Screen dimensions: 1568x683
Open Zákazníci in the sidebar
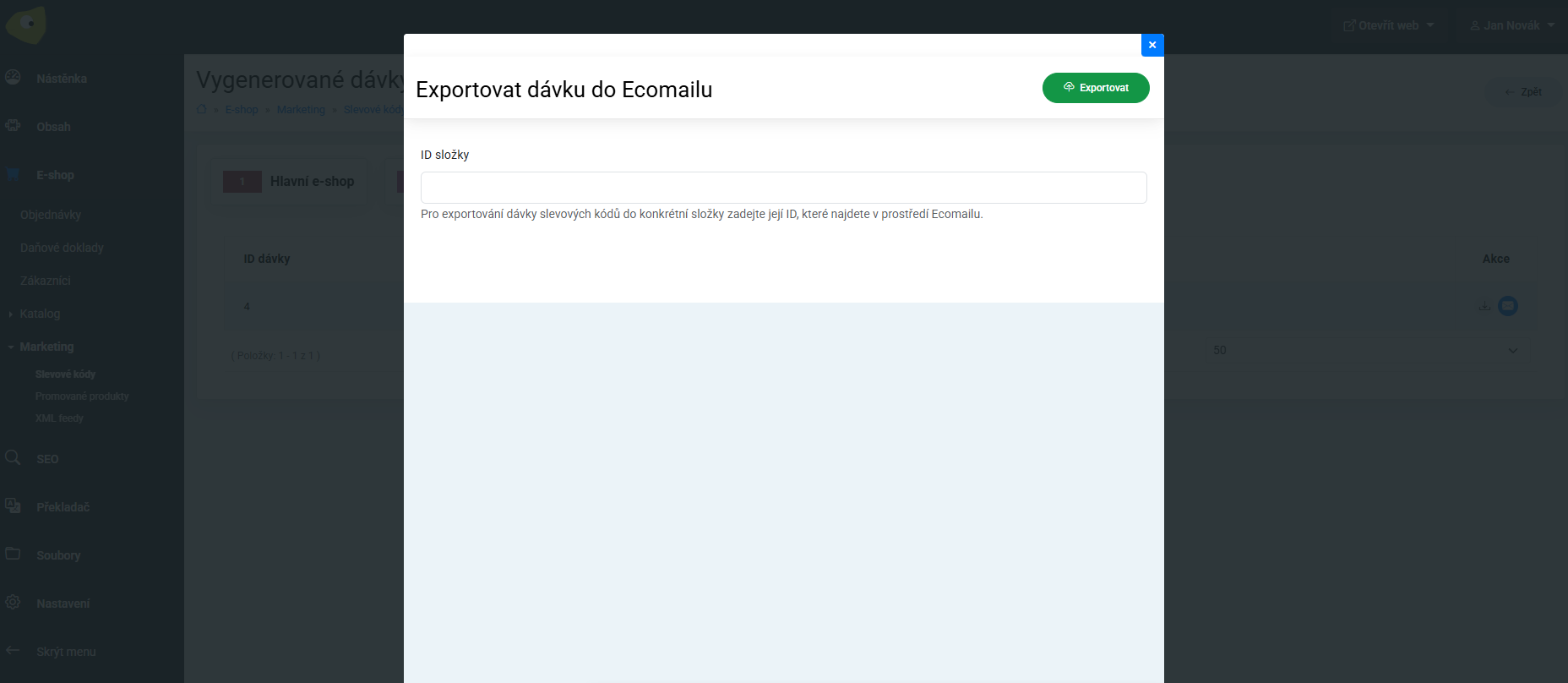pyautogui.click(x=46, y=281)
